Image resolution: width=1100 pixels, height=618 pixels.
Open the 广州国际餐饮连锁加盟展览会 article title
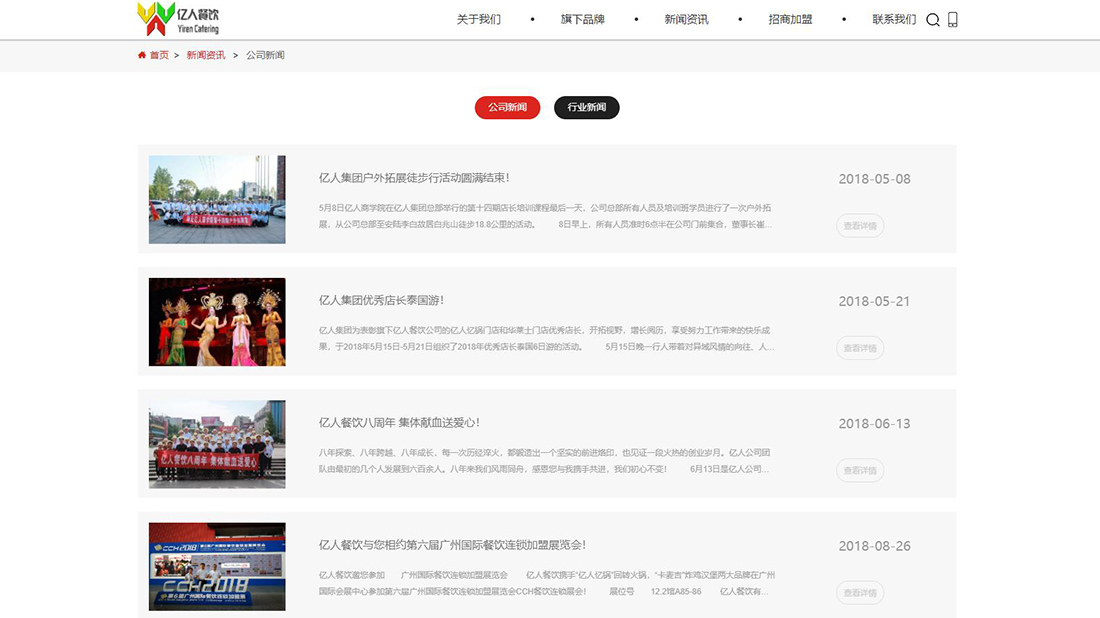coord(452,545)
